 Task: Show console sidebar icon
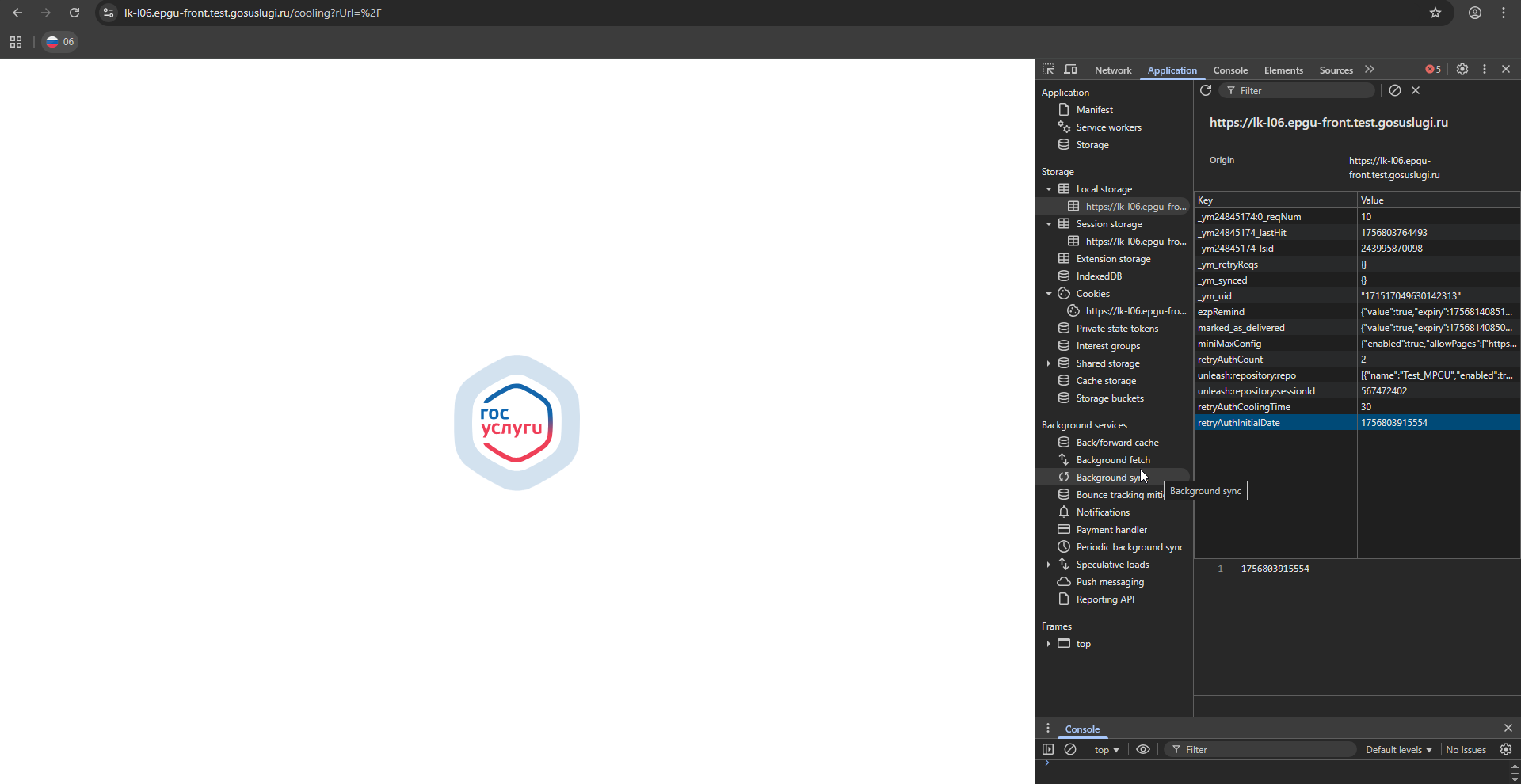click(x=1048, y=749)
